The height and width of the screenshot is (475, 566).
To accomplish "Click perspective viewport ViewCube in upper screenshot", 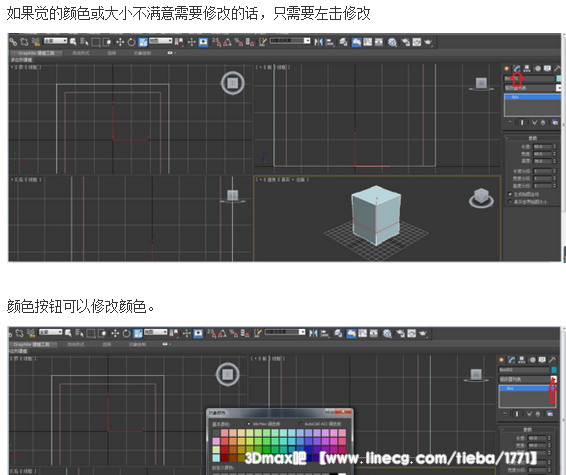I will (x=481, y=197).
